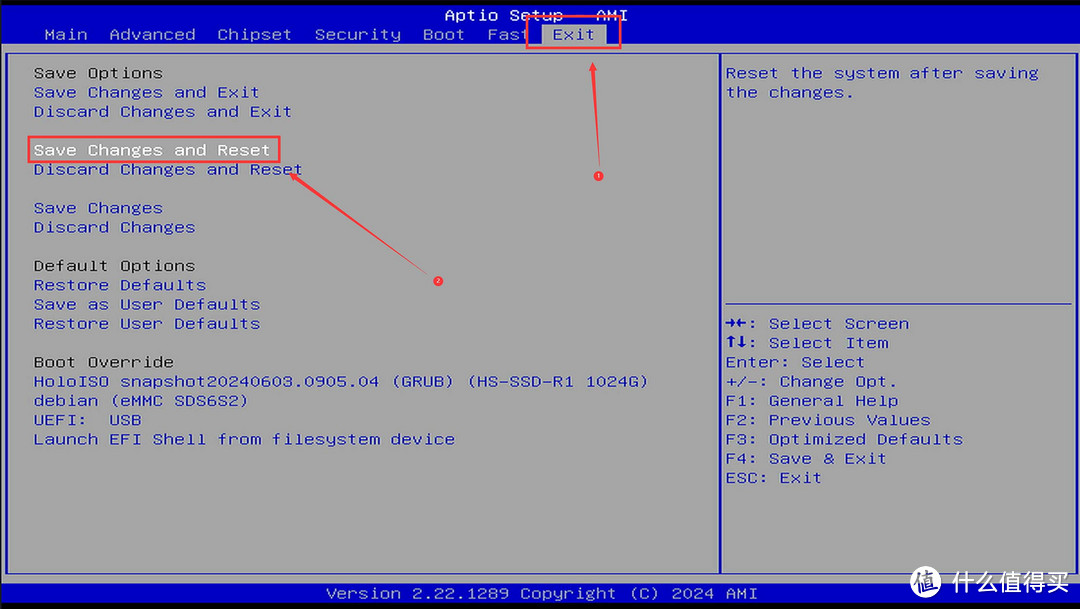The height and width of the screenshot is (609, 1080).
Task: Choose Restore User Defaults
Action: (147, 324)
